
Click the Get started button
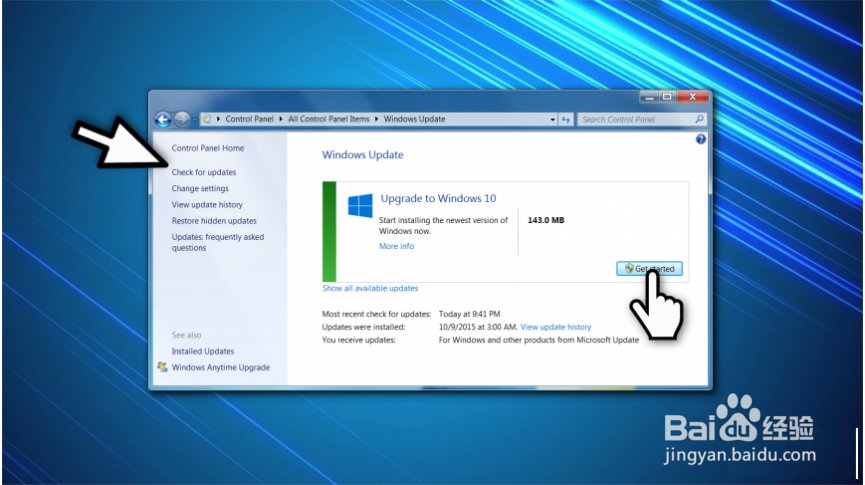point(649,269)
